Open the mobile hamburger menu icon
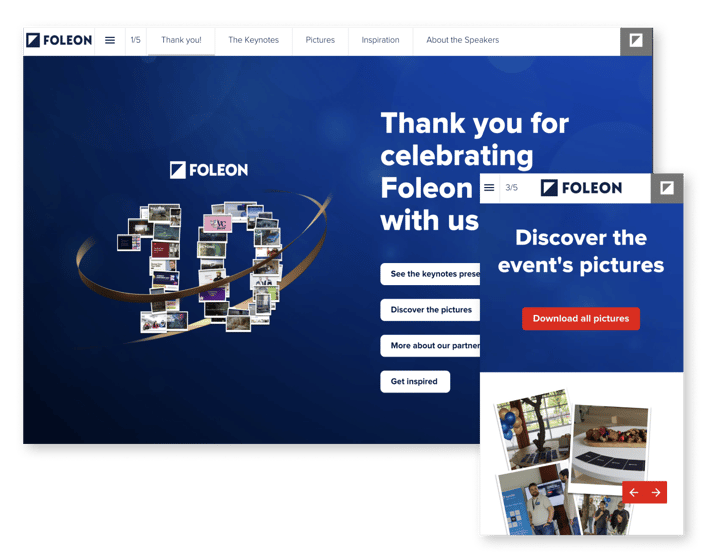Screen dimensions: 720x559 (x=489, y=188)
